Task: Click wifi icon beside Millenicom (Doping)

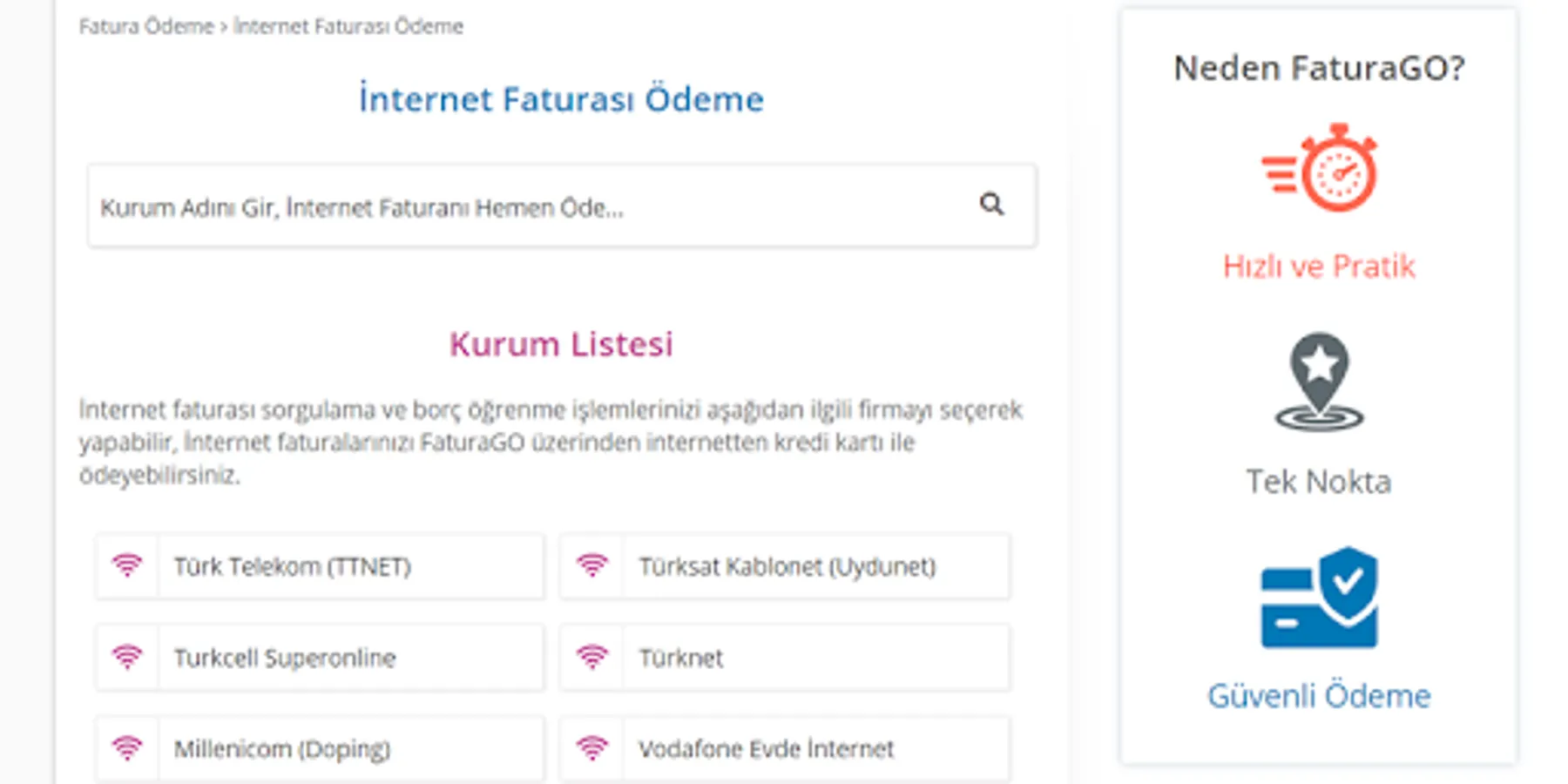Action: (x=127, y=748)
